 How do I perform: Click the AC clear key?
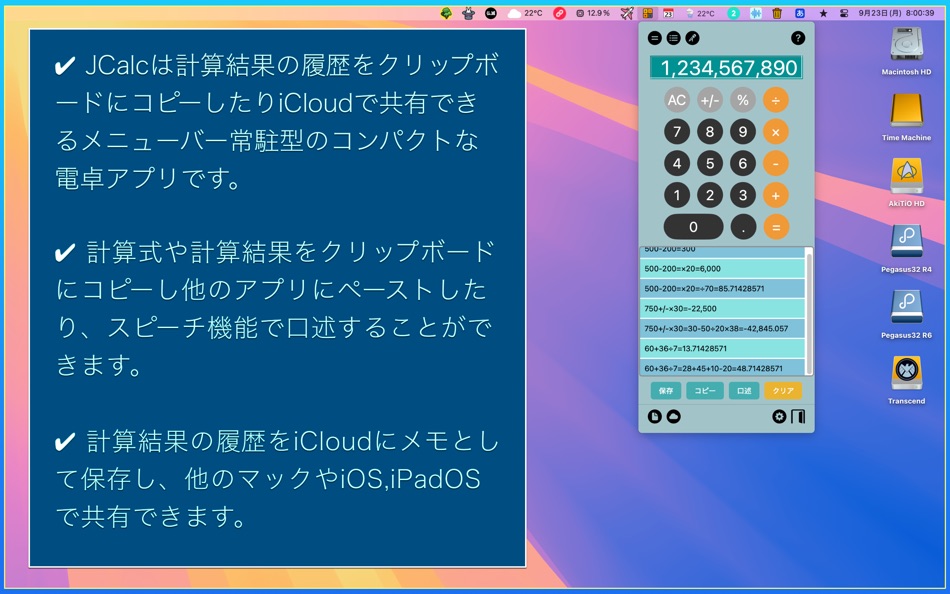(x=677, y=100)
